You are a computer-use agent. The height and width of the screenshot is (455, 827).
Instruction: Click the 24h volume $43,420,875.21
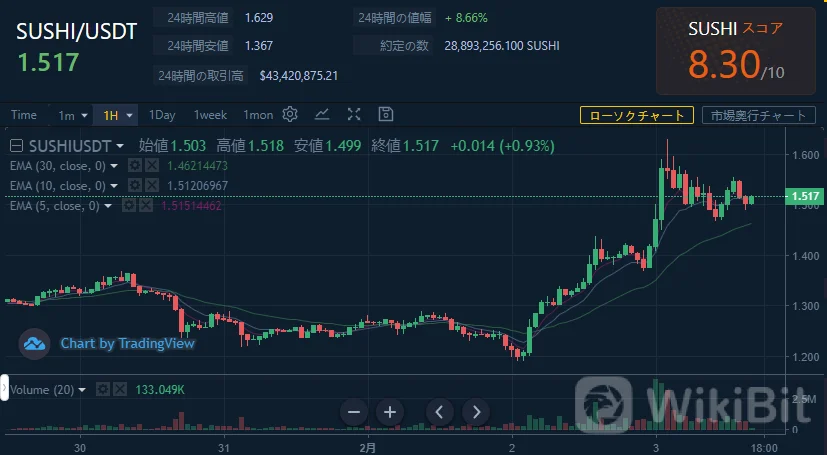tap(299, 76)
